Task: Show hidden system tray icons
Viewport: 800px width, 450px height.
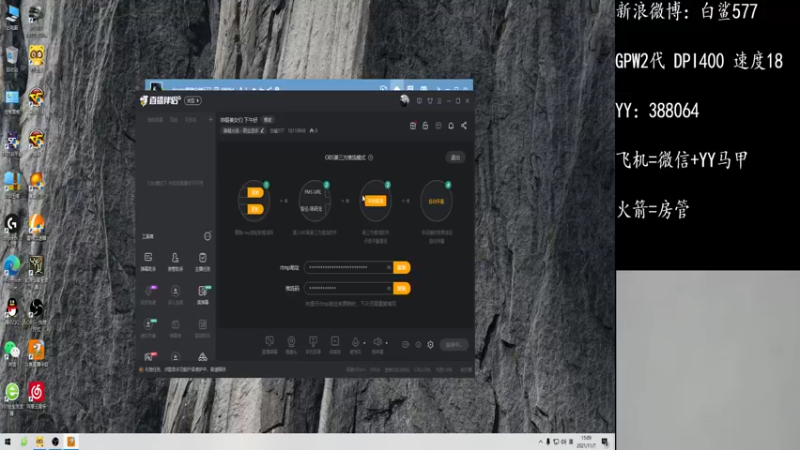Action: pyautogui.click(x=540, y=442)
